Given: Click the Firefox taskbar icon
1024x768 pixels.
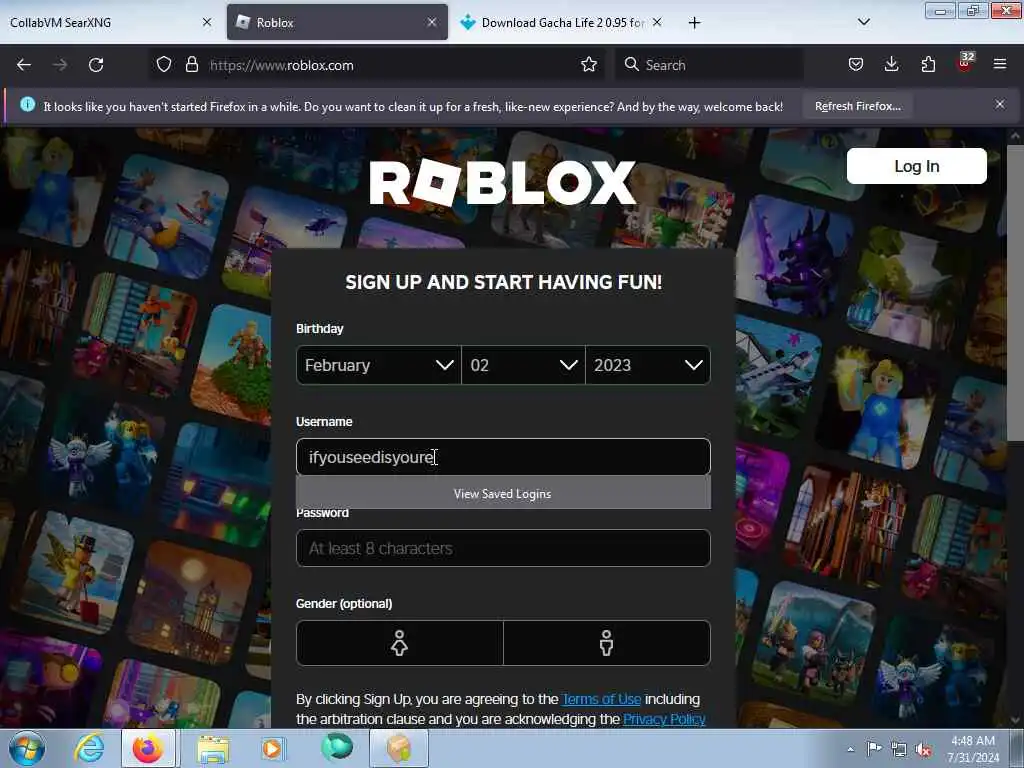Looking at the screenshot, I should 148,748.
